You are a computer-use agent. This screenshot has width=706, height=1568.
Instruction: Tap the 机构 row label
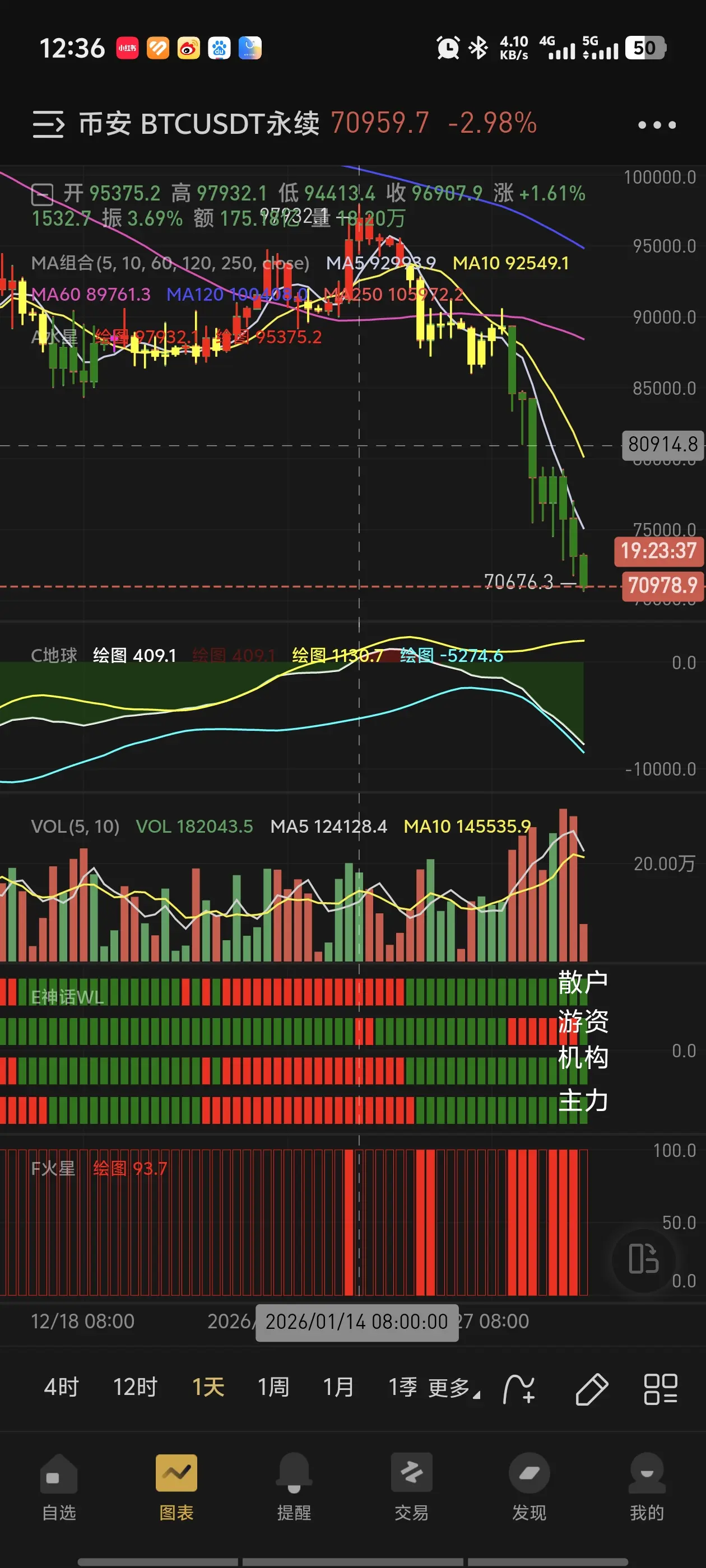click(583, 1057)
